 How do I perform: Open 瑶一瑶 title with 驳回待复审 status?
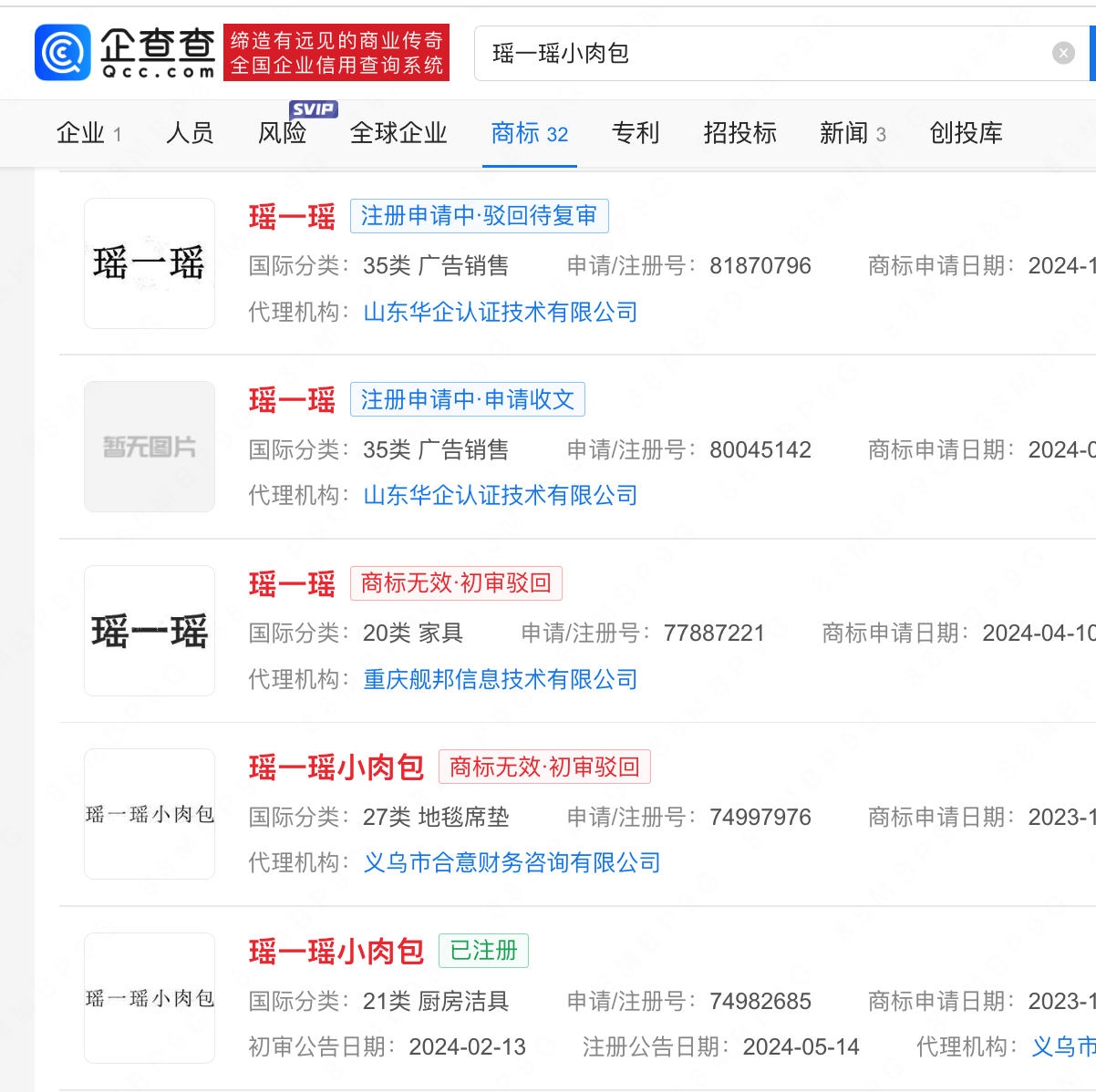(292, 217)
